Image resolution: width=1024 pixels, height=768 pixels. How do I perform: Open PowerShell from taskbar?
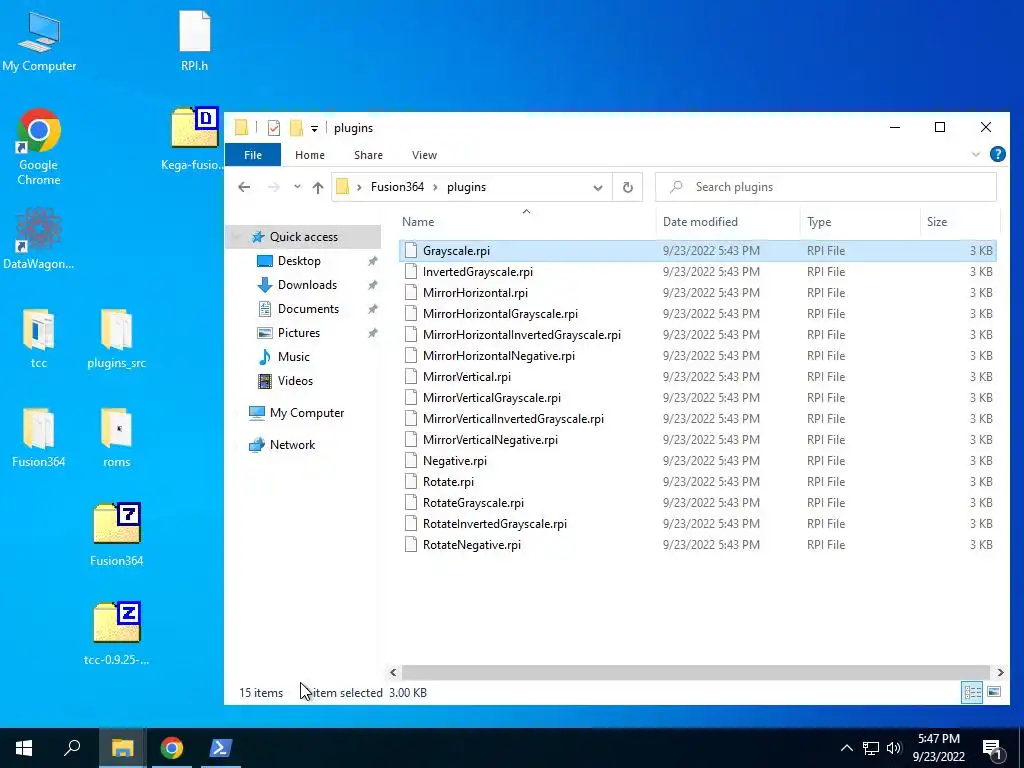pyautogui.click(x=220, y=748)
